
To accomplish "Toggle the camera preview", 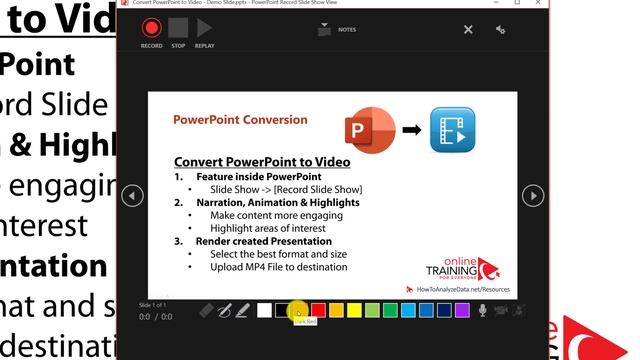I will [519, 311].
